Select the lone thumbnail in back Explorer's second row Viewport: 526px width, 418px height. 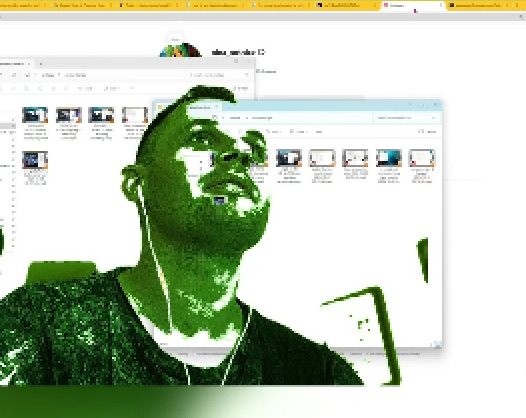point(35,160)
